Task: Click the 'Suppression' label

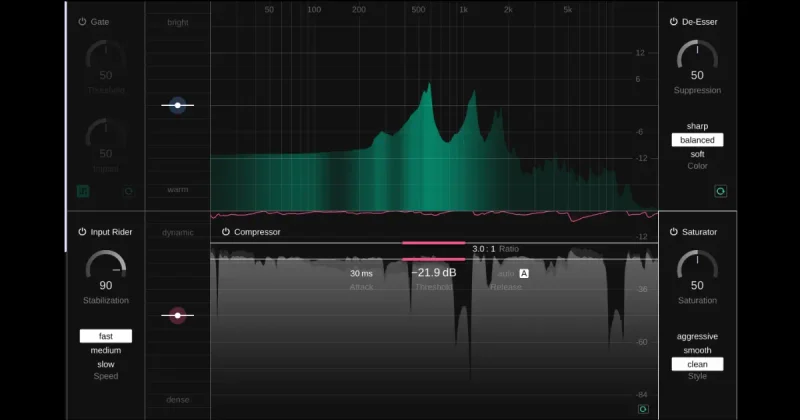Action: tap(697, 90)
